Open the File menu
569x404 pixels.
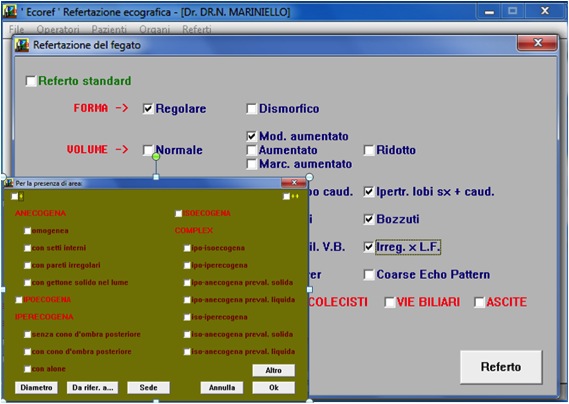[16, 29]
